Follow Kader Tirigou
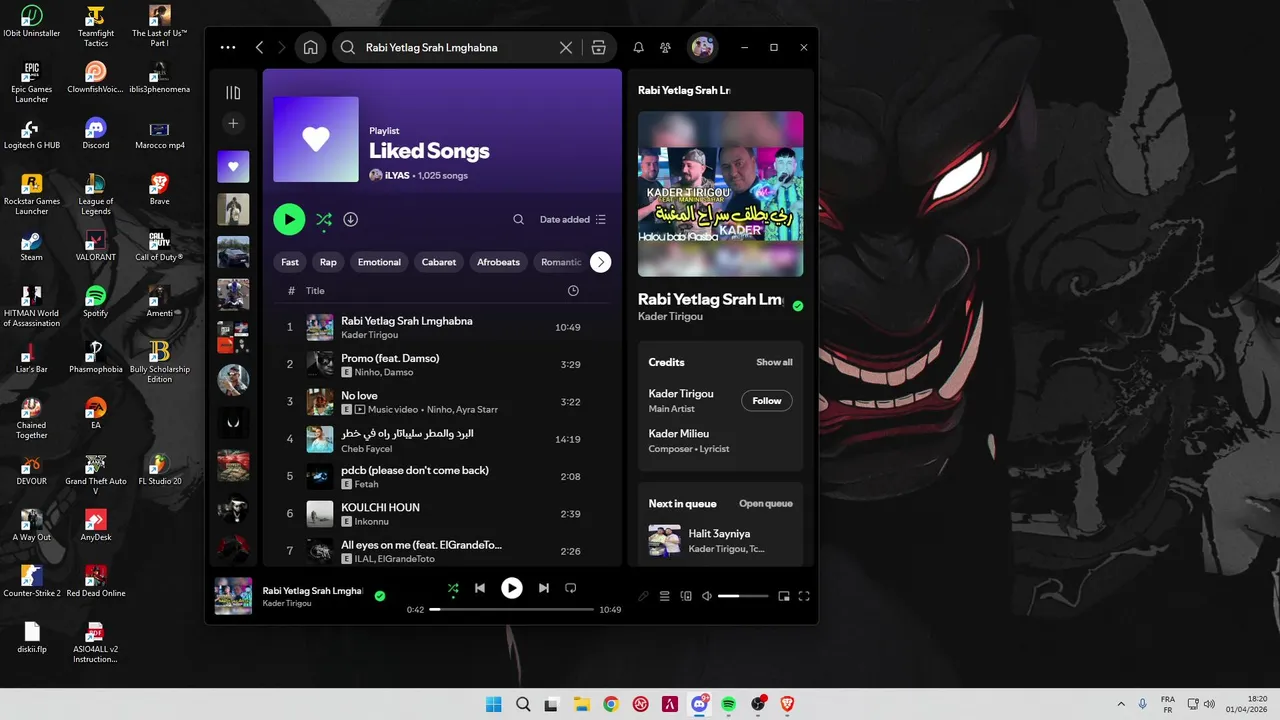The width and height of the screenshot is (1280, 720). (767, 401)
